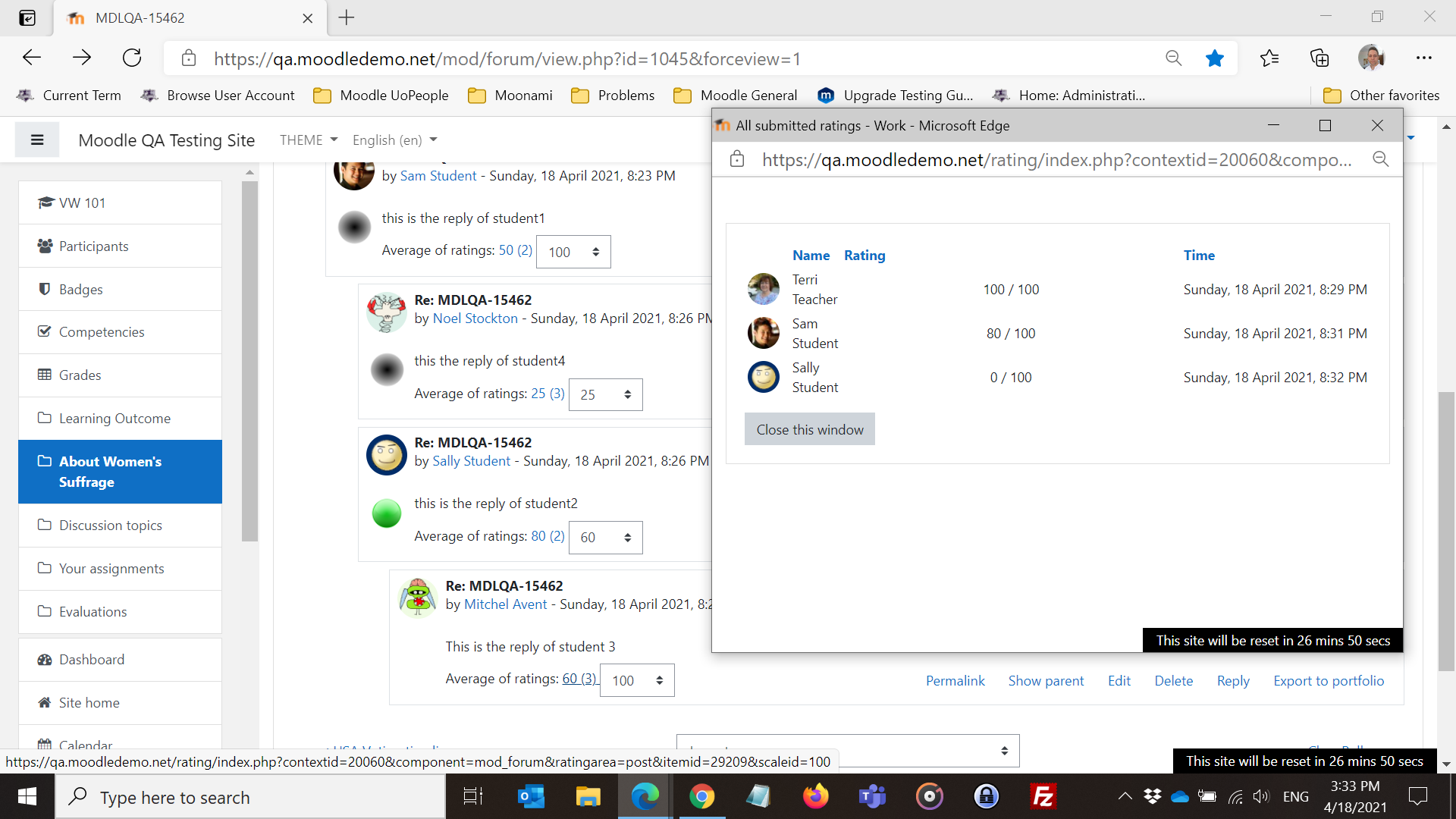The image size is (1456, 819).
Task: Open Sam Student's profile link
Action: click(x=438, y=176)
